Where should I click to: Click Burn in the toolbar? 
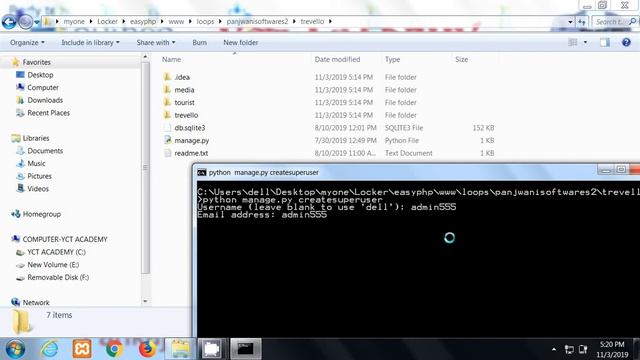(199, 42)
